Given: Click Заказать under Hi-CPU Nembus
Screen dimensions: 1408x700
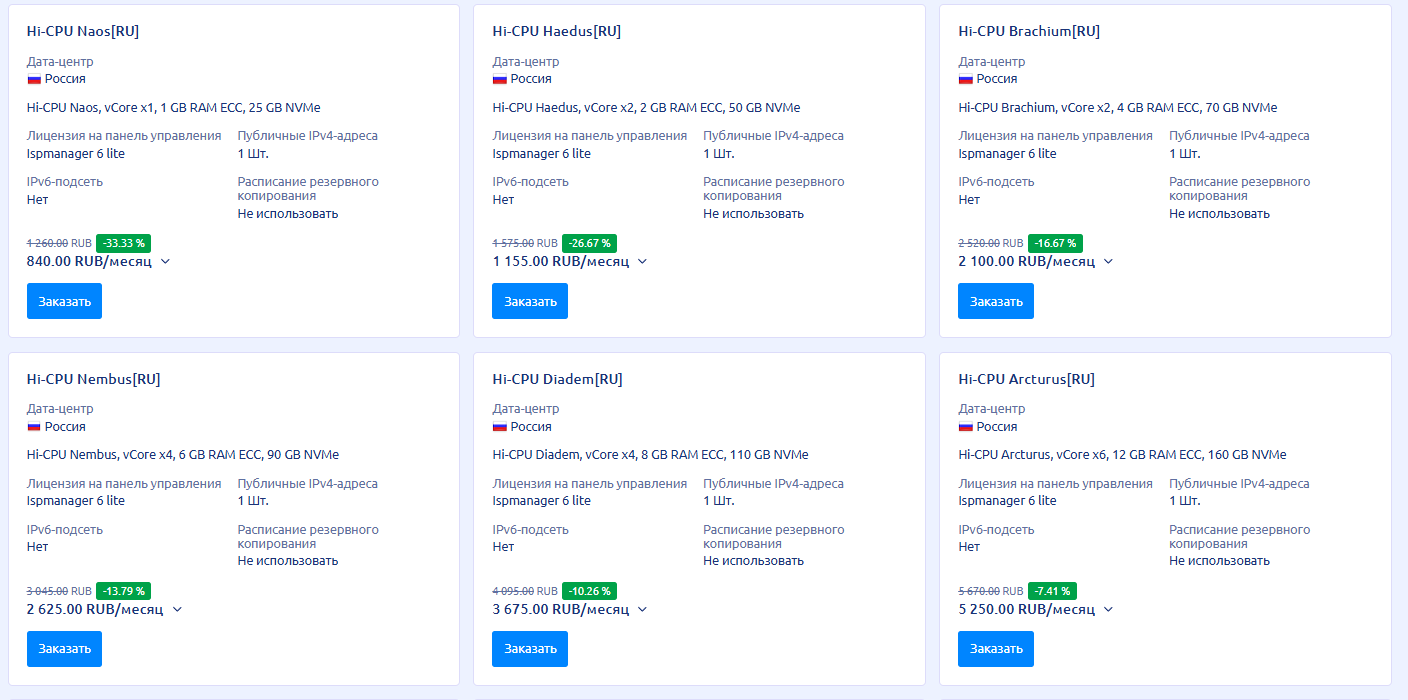Looking at the screenshot, I should [x=64, y=648].
